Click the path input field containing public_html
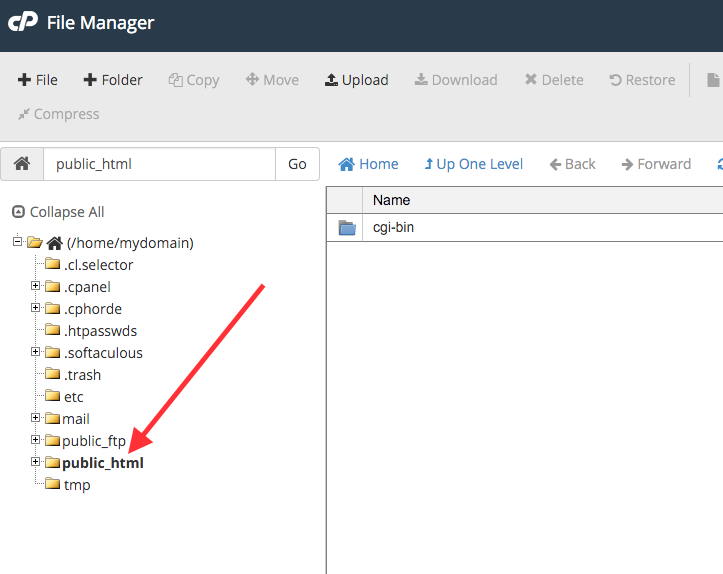723x574 pixels. coord(158,164)
